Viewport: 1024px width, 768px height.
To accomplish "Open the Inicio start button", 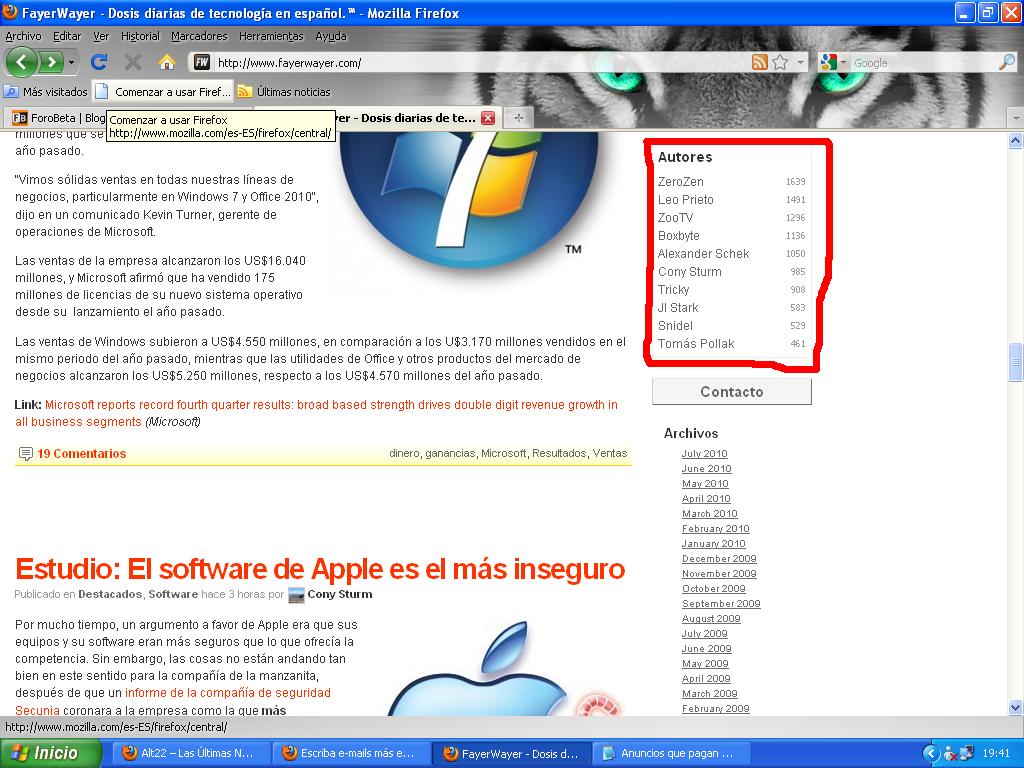I will point(51,753).
